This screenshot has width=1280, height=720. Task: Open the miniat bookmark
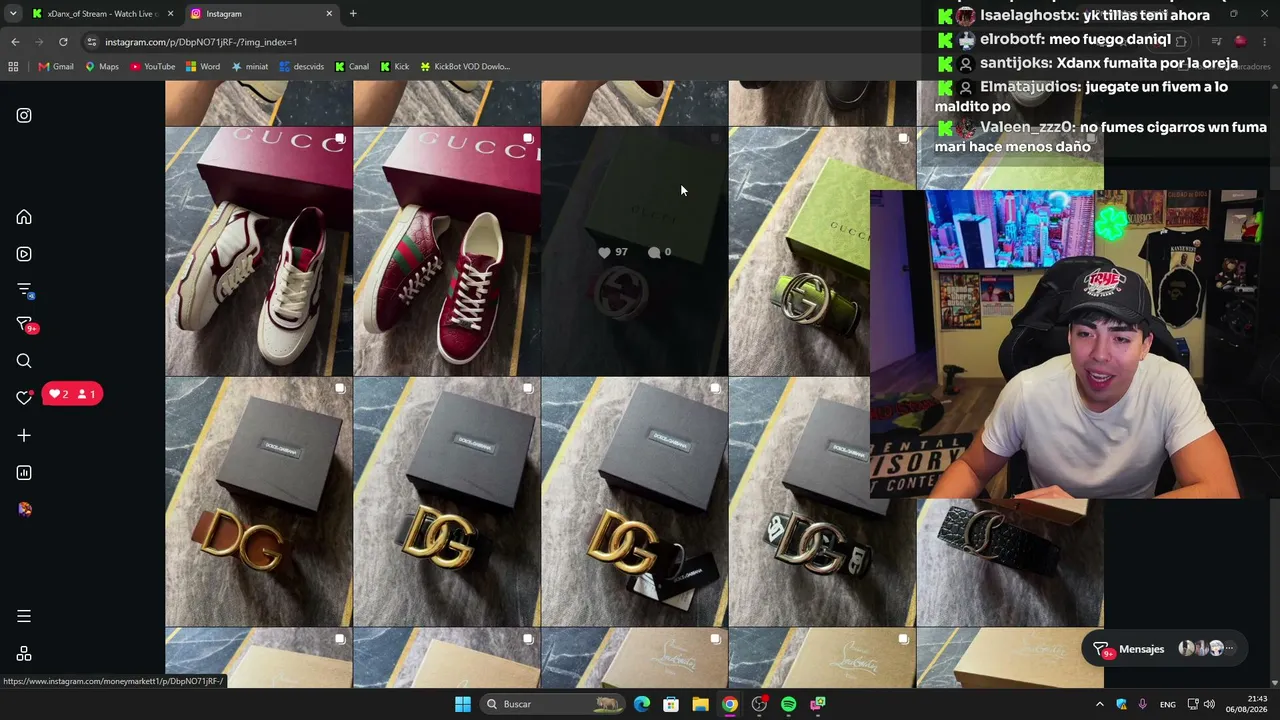click(250, 67)
